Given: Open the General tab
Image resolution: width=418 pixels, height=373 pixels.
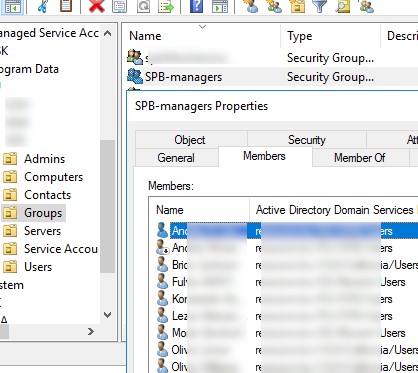Looking at the screenshot, I should pyautogui.click(x=176, y=157).
